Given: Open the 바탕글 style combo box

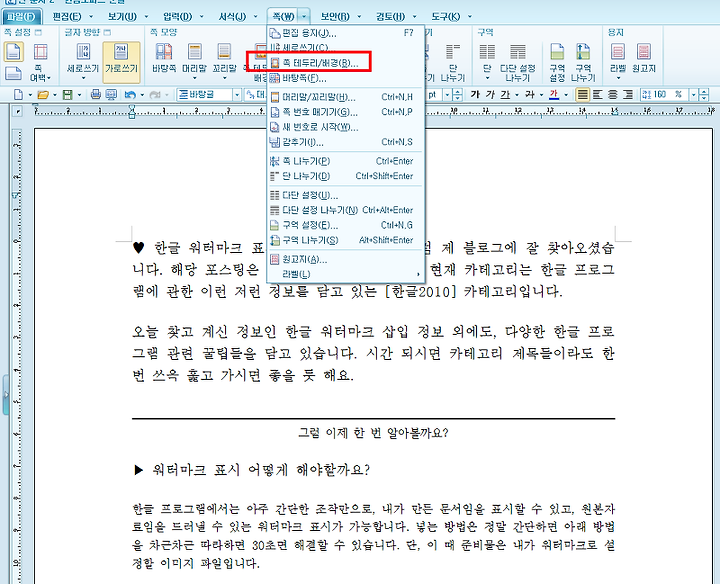Looking at the screenshot, I should pyautogui.click(x=209, y=95).
